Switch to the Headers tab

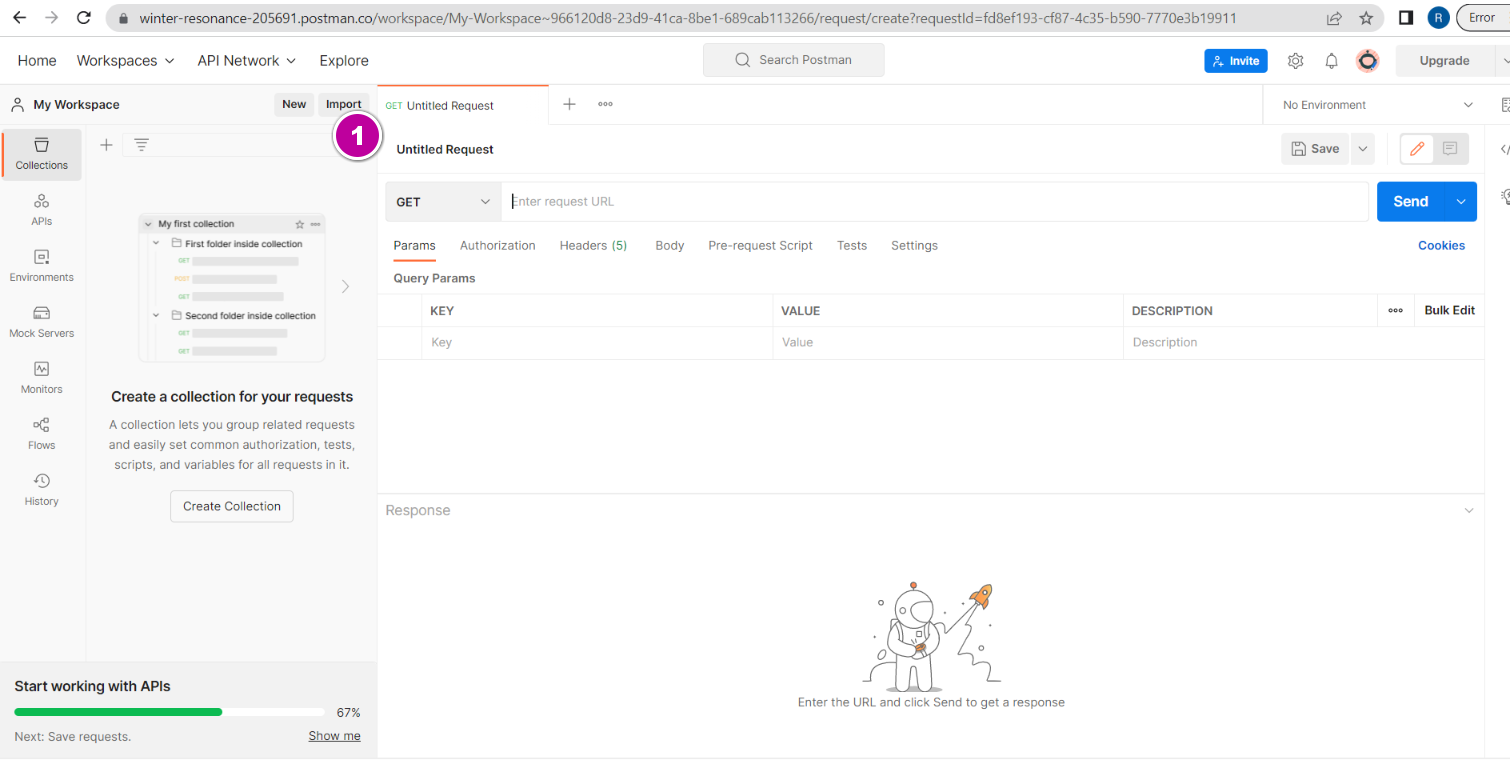click(593, 245)
